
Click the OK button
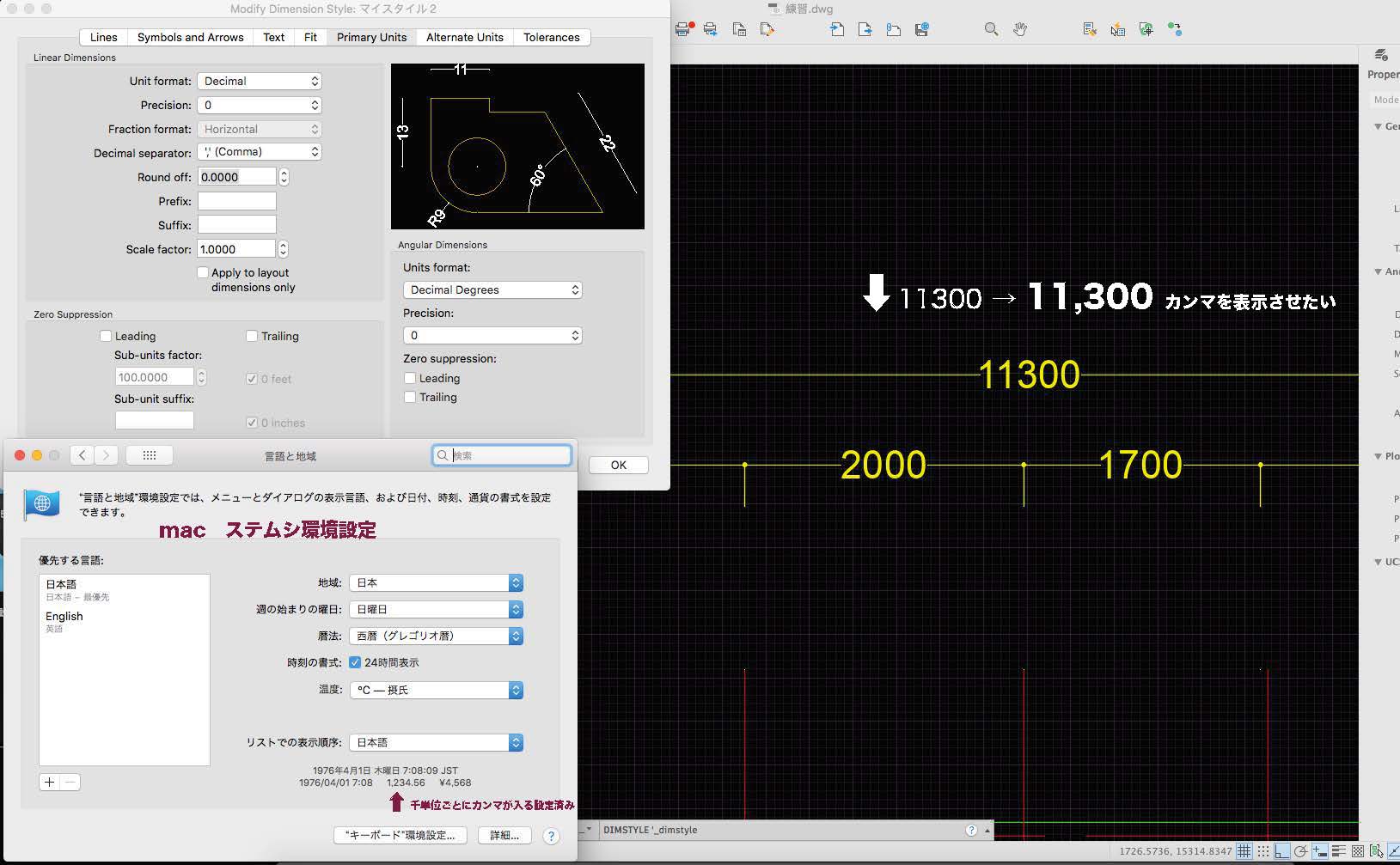[618, 465]
